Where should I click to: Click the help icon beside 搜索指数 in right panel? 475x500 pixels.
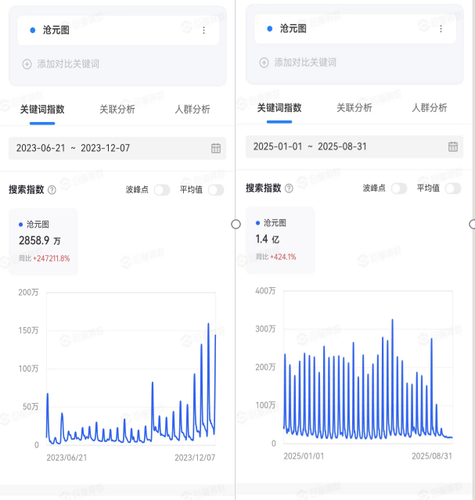289,189
